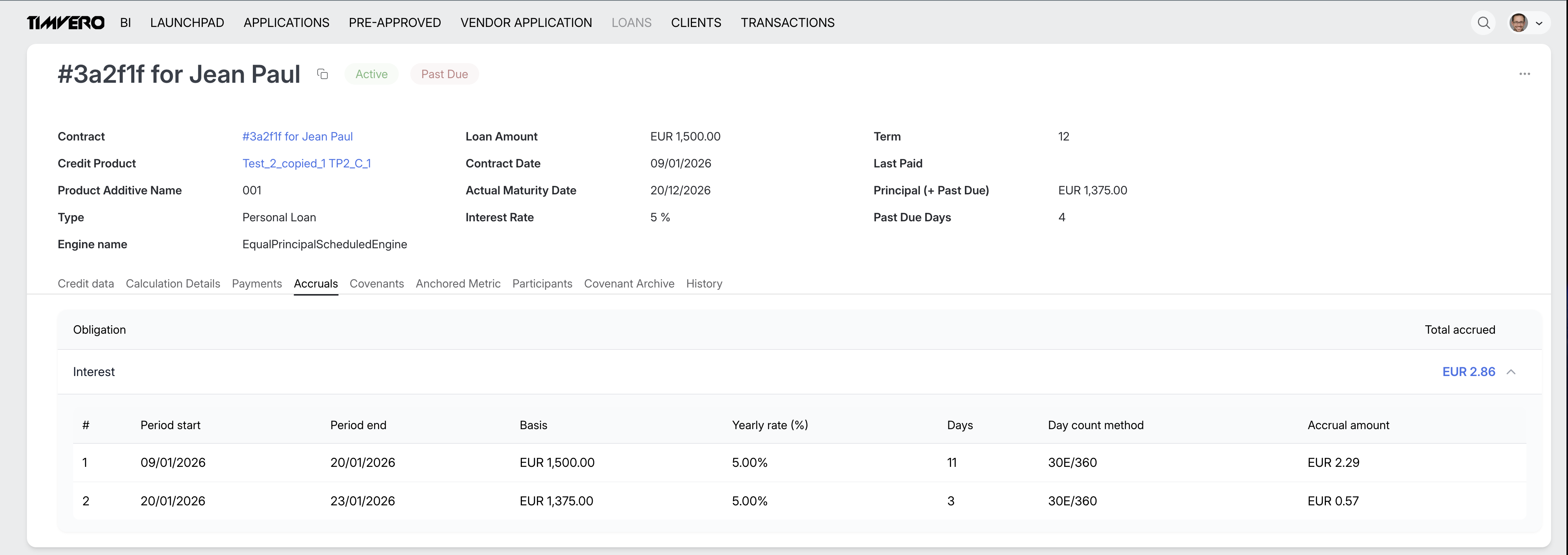Screen dimensions: 1568x555
Task: Open the search icon in header
Action: pyautogui.click(x=1483, y=23)
